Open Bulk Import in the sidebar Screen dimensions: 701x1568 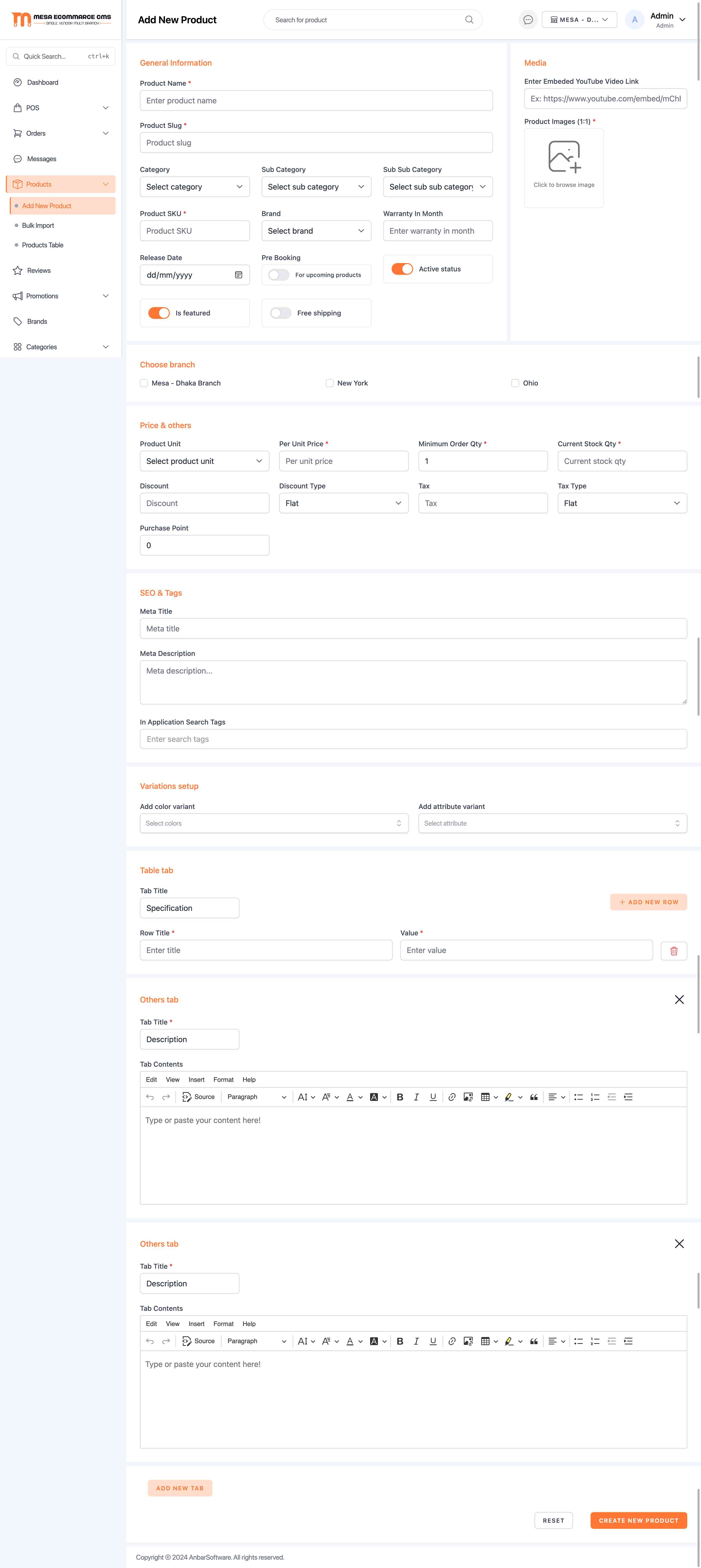click(38, 225)
